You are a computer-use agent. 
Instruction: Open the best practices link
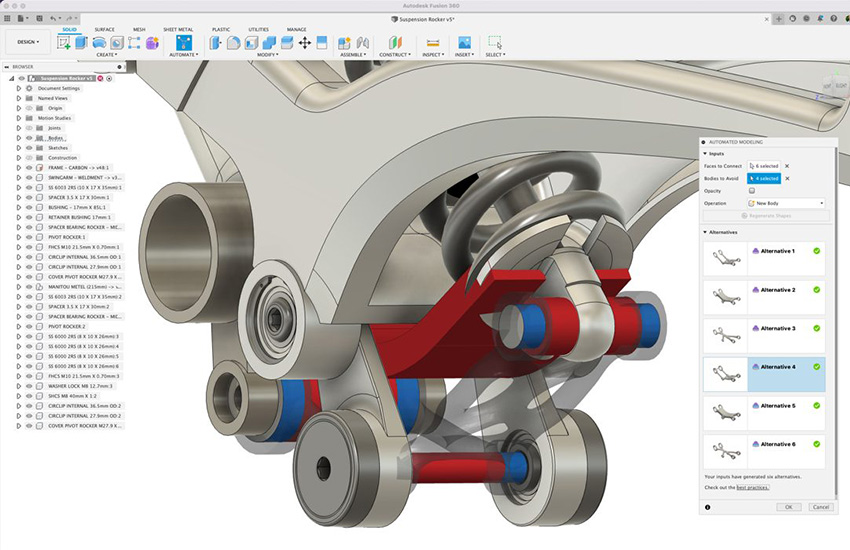pos(752,488)
